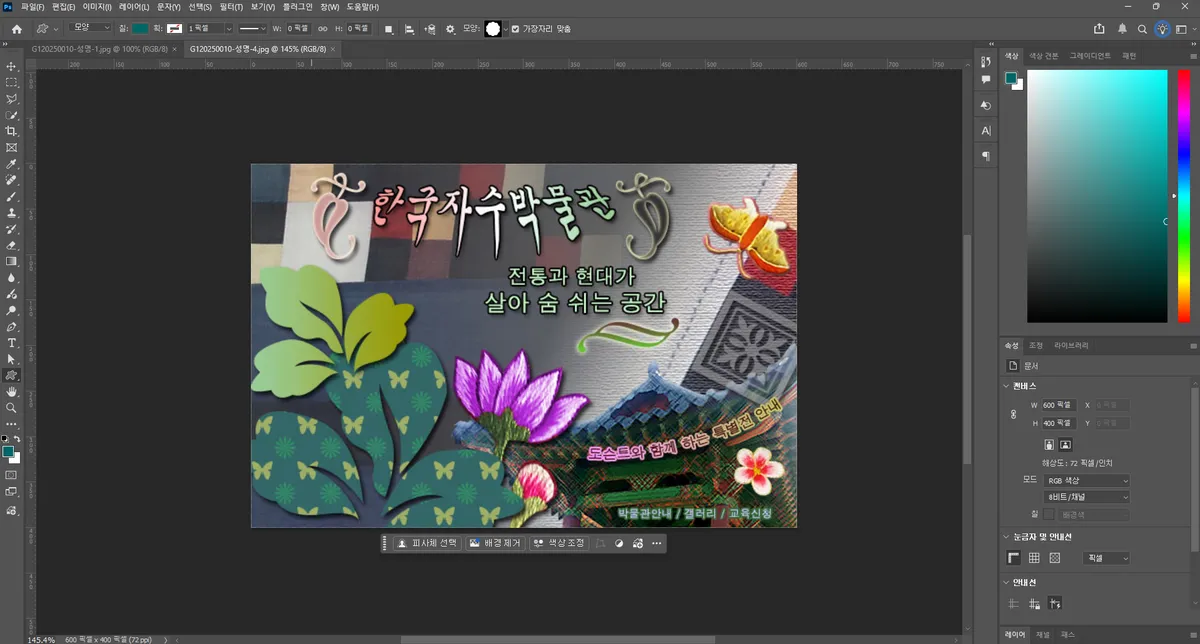
Task: Open path operations icon in options bar
Action: point(389,29)
